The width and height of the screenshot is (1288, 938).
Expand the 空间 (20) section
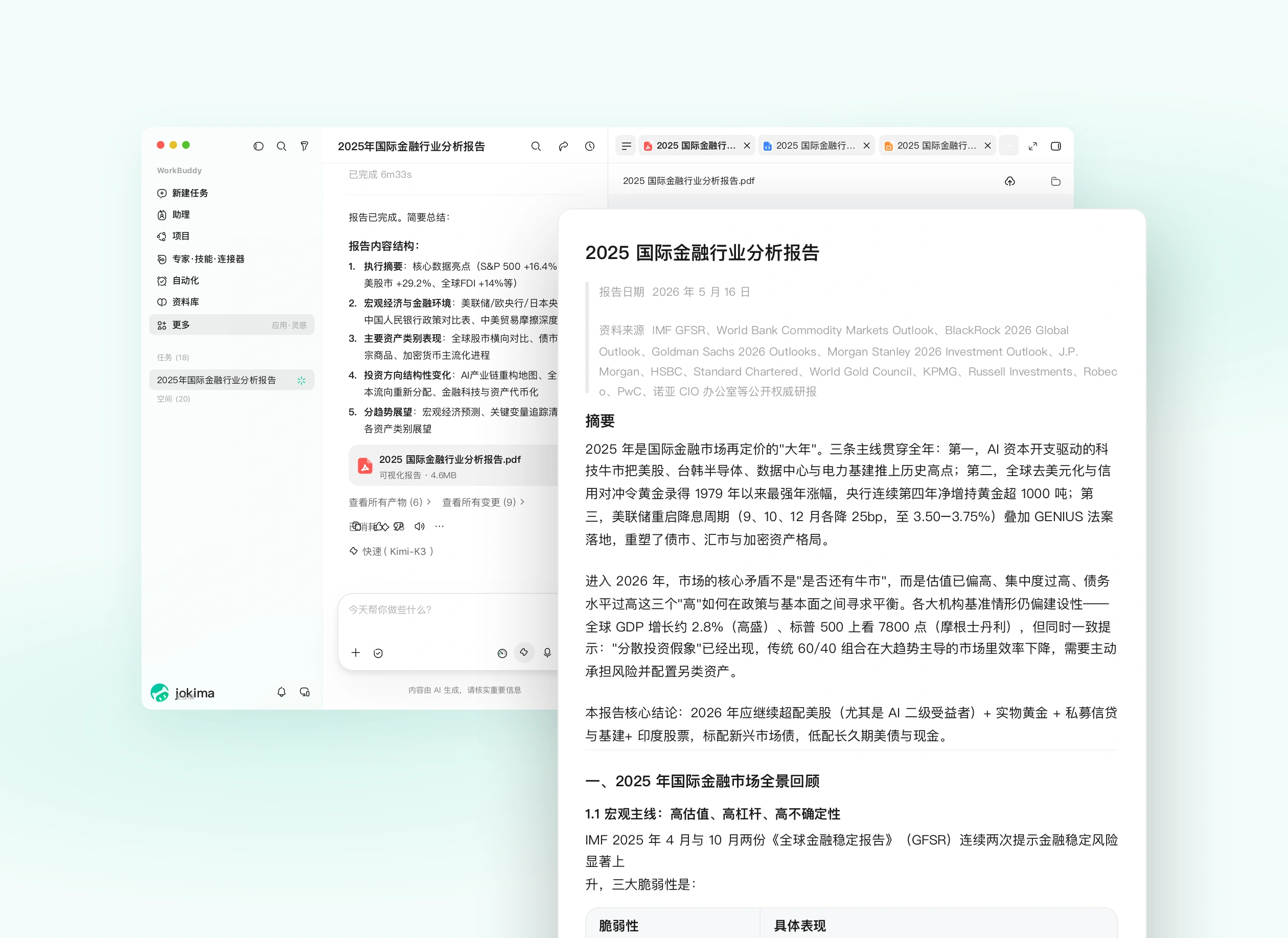pyautogui.click(x=174, y=399)
